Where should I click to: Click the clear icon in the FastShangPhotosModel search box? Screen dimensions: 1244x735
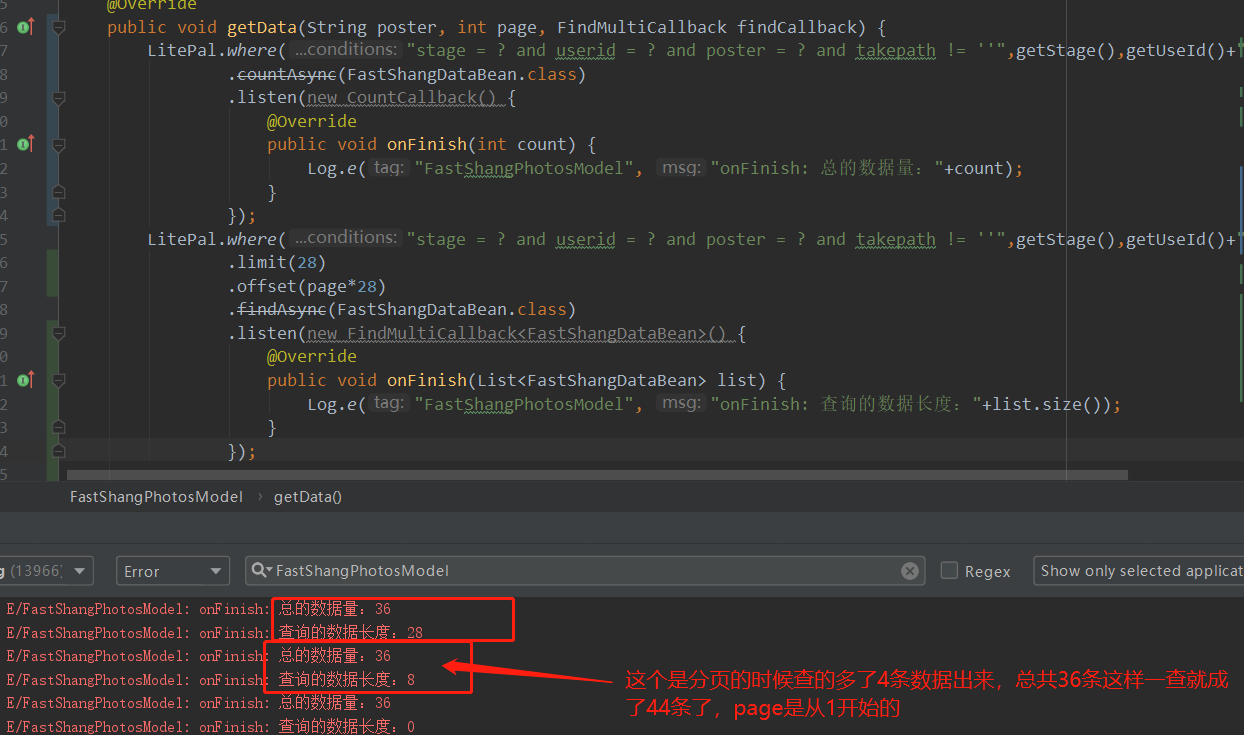tap(909, 570)
